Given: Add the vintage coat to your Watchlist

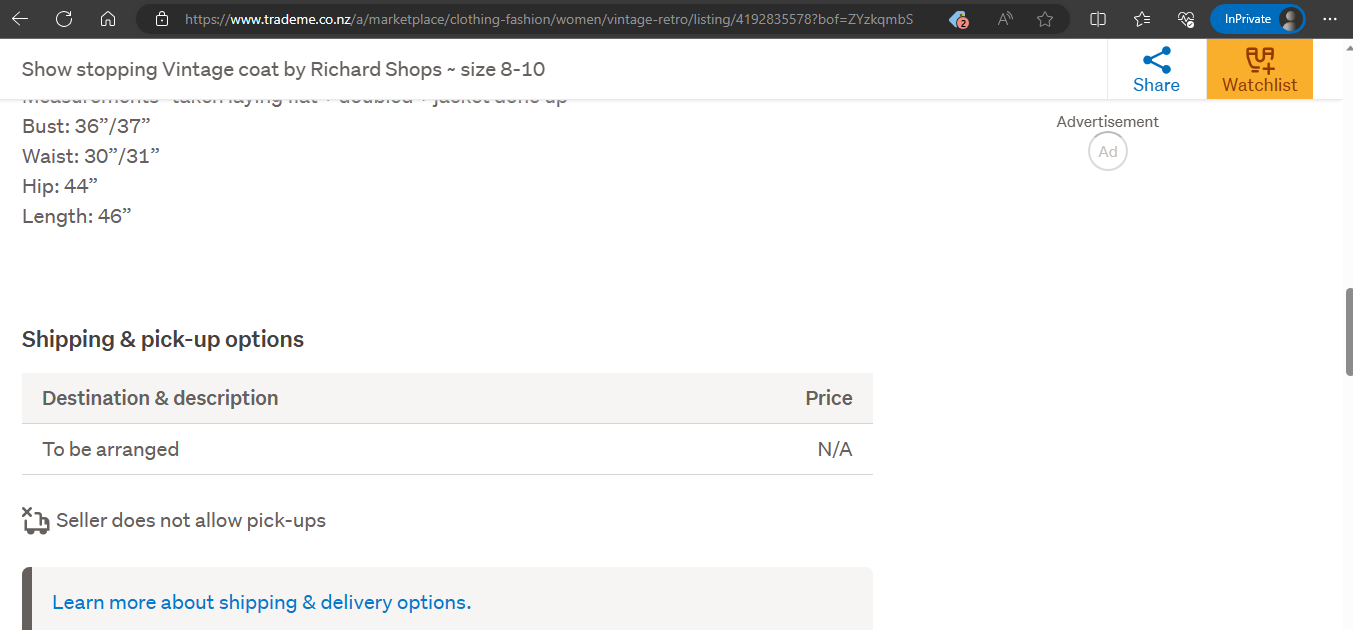Looking at the screenshot, I should tap(1259, 69).
